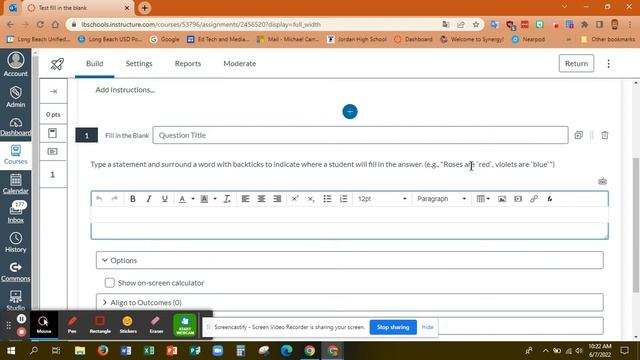Viewport: 640px width, 360px height.
Task: Open History in Canvas sidebar
Action: click(16, 242)
